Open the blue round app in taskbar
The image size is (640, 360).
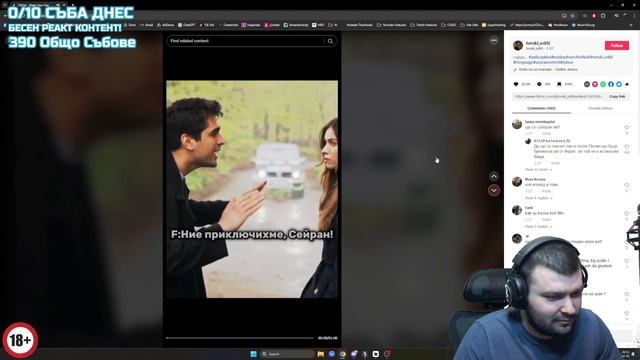tap(332, 354)
